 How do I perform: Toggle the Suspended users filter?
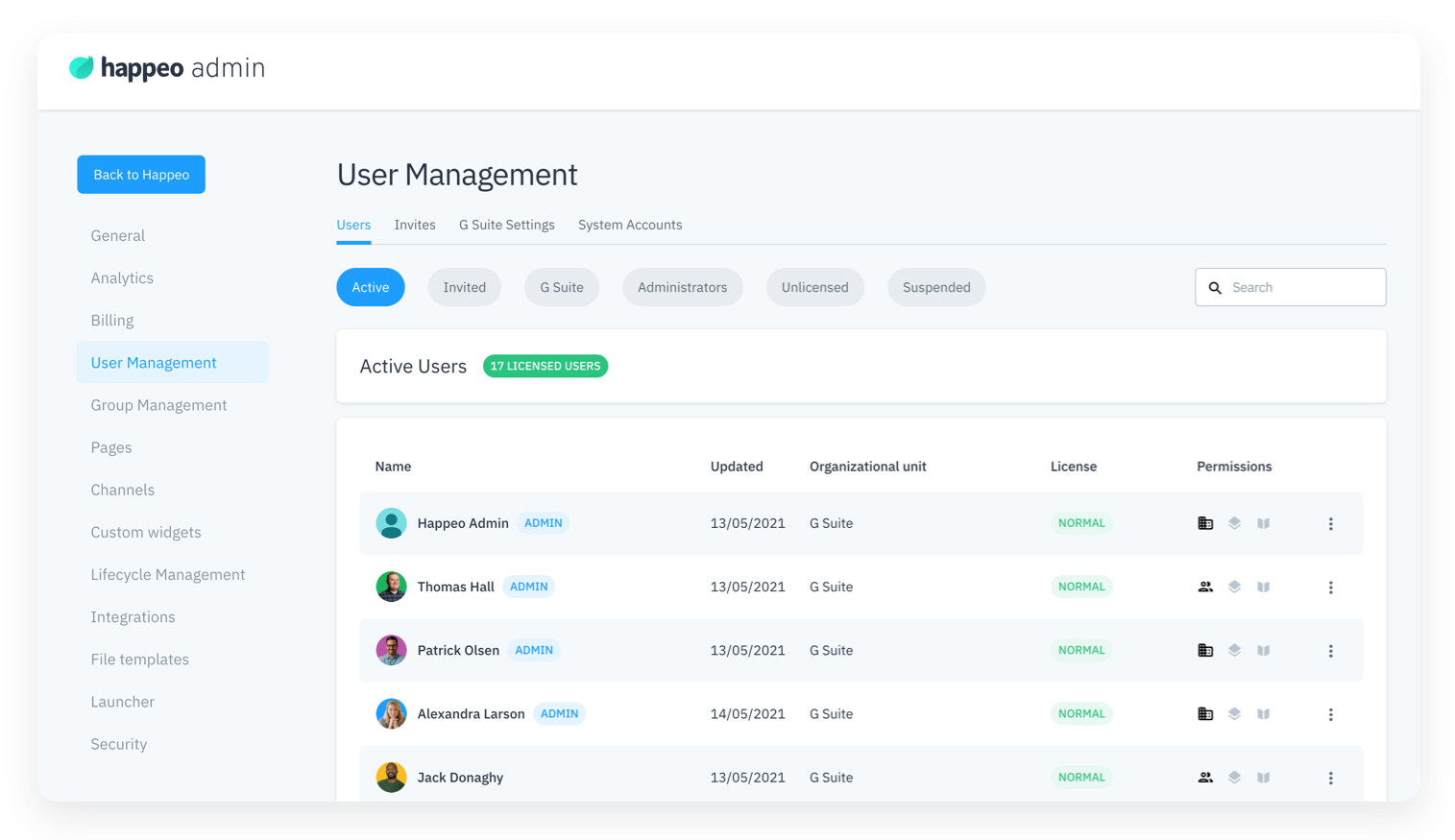click(935, 287)
